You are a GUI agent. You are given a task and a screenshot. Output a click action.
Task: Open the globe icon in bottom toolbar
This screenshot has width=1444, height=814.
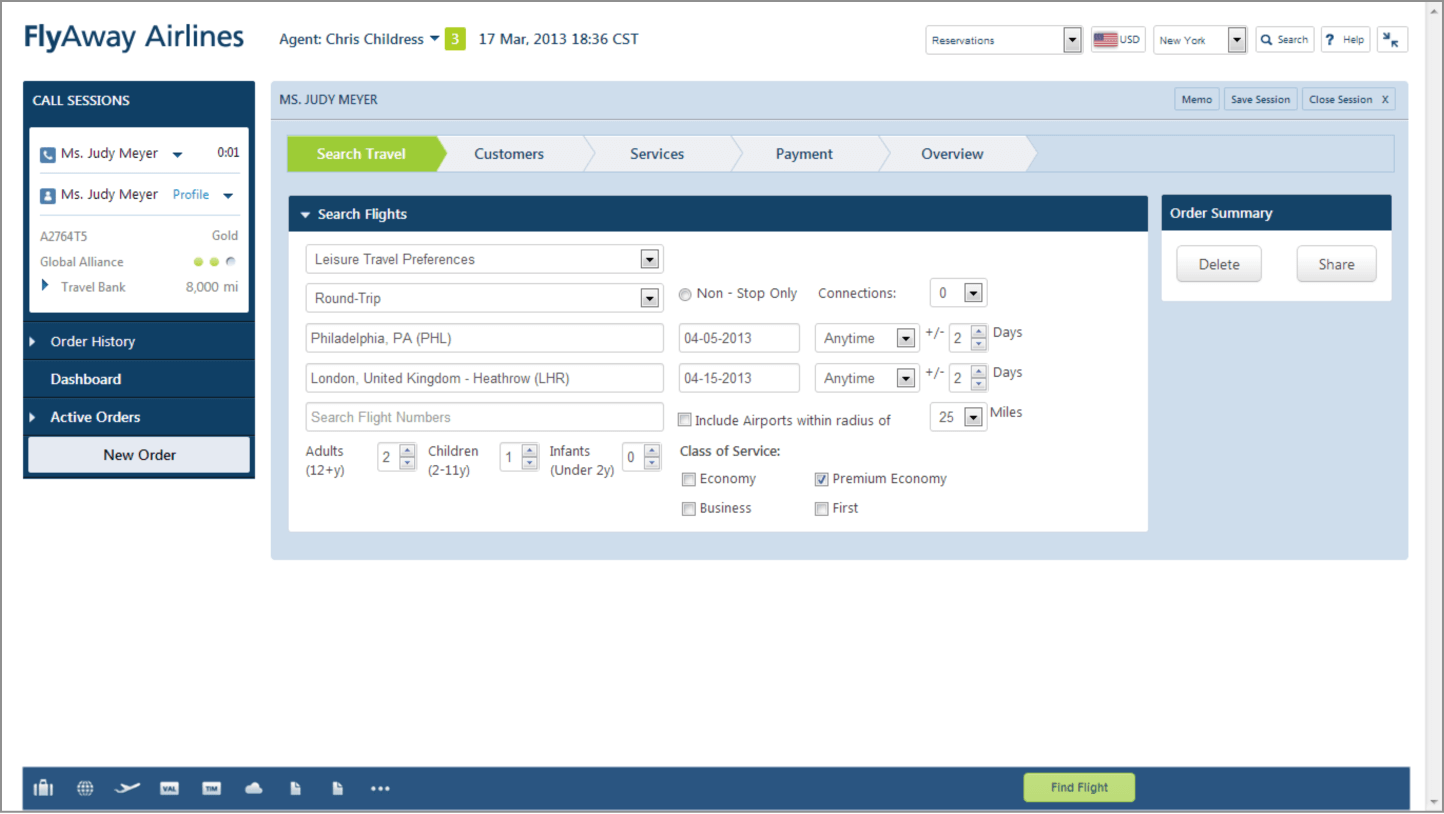85,788
